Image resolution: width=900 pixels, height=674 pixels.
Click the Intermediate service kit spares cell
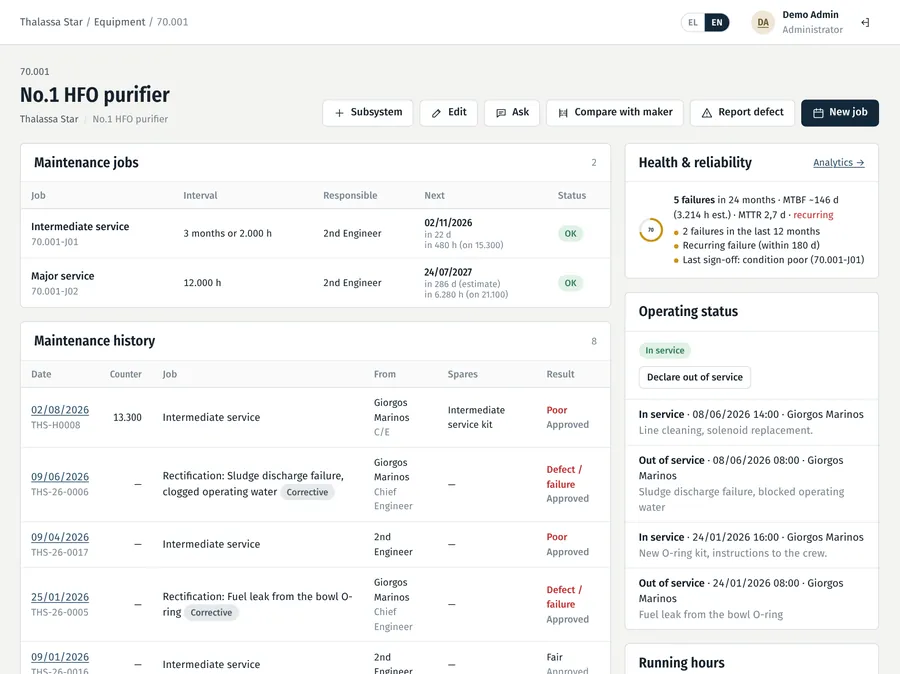476,417
